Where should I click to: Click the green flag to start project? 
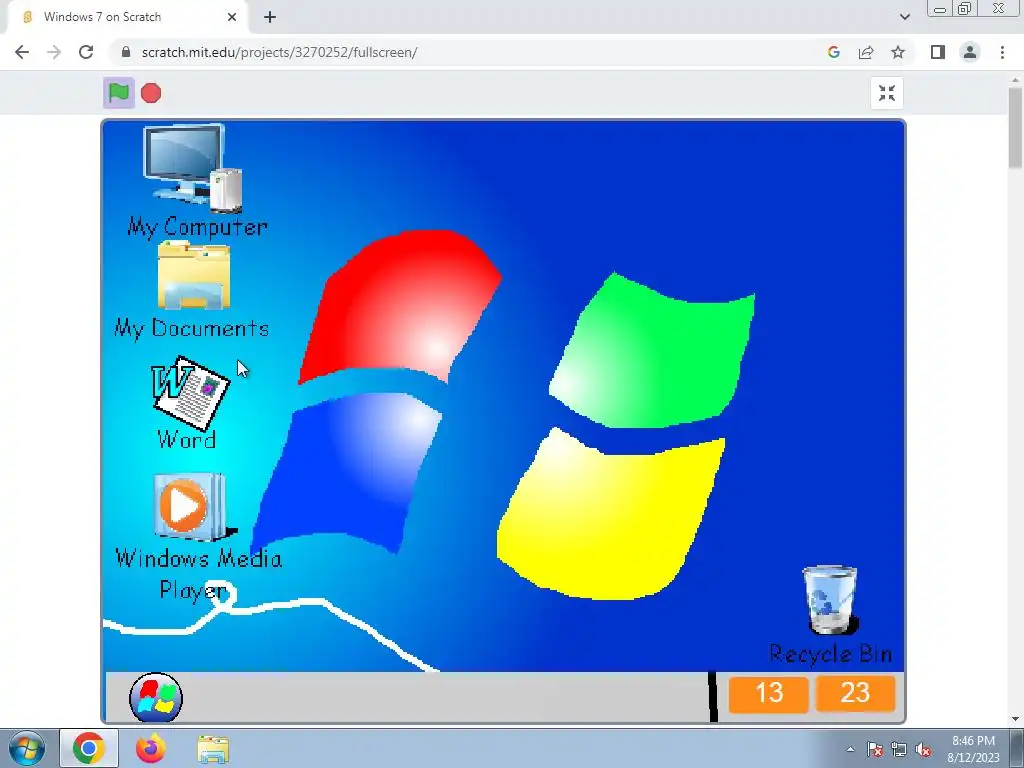tap(119, 93)
